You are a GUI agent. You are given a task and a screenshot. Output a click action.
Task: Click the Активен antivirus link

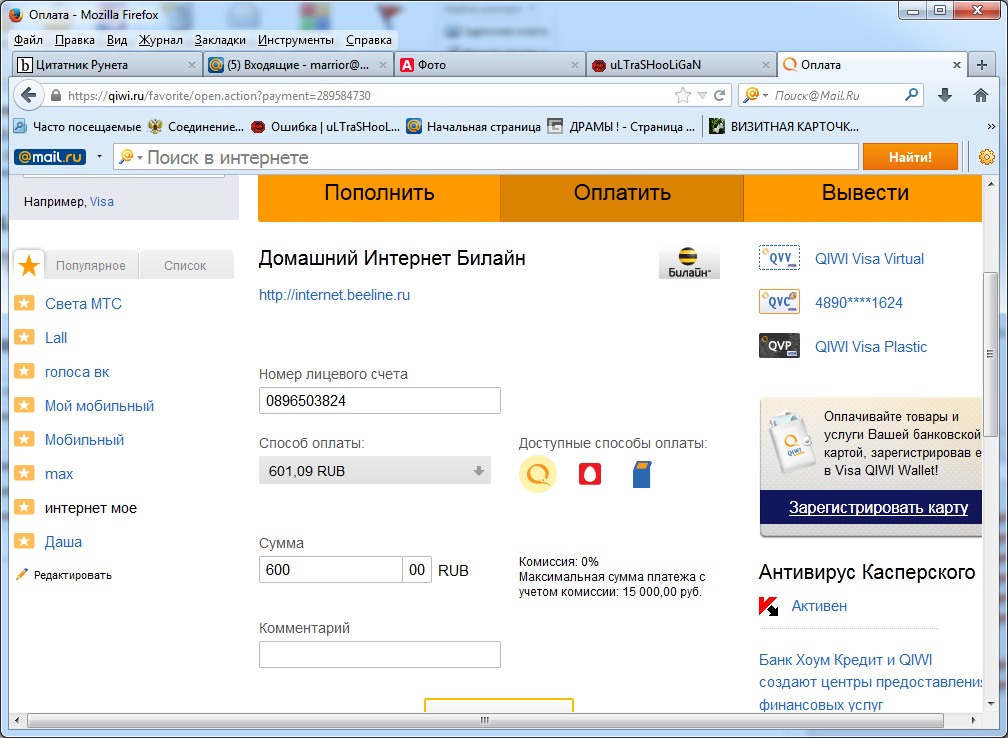pos(819,606)
